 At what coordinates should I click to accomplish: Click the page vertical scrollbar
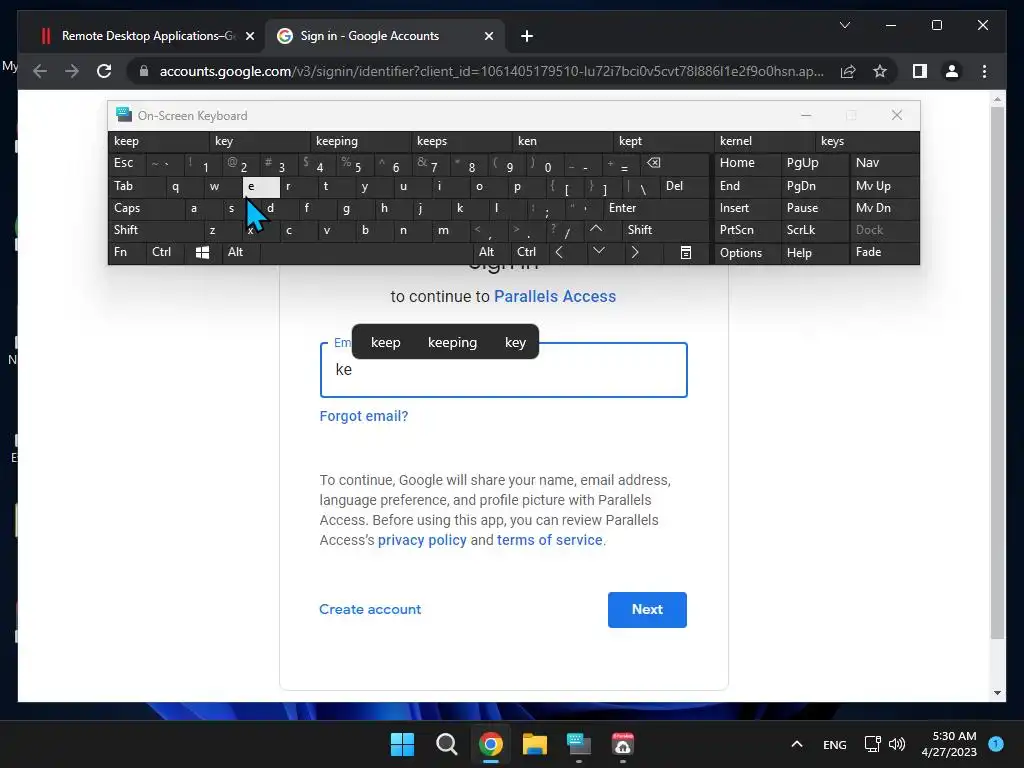pos(997,372)
